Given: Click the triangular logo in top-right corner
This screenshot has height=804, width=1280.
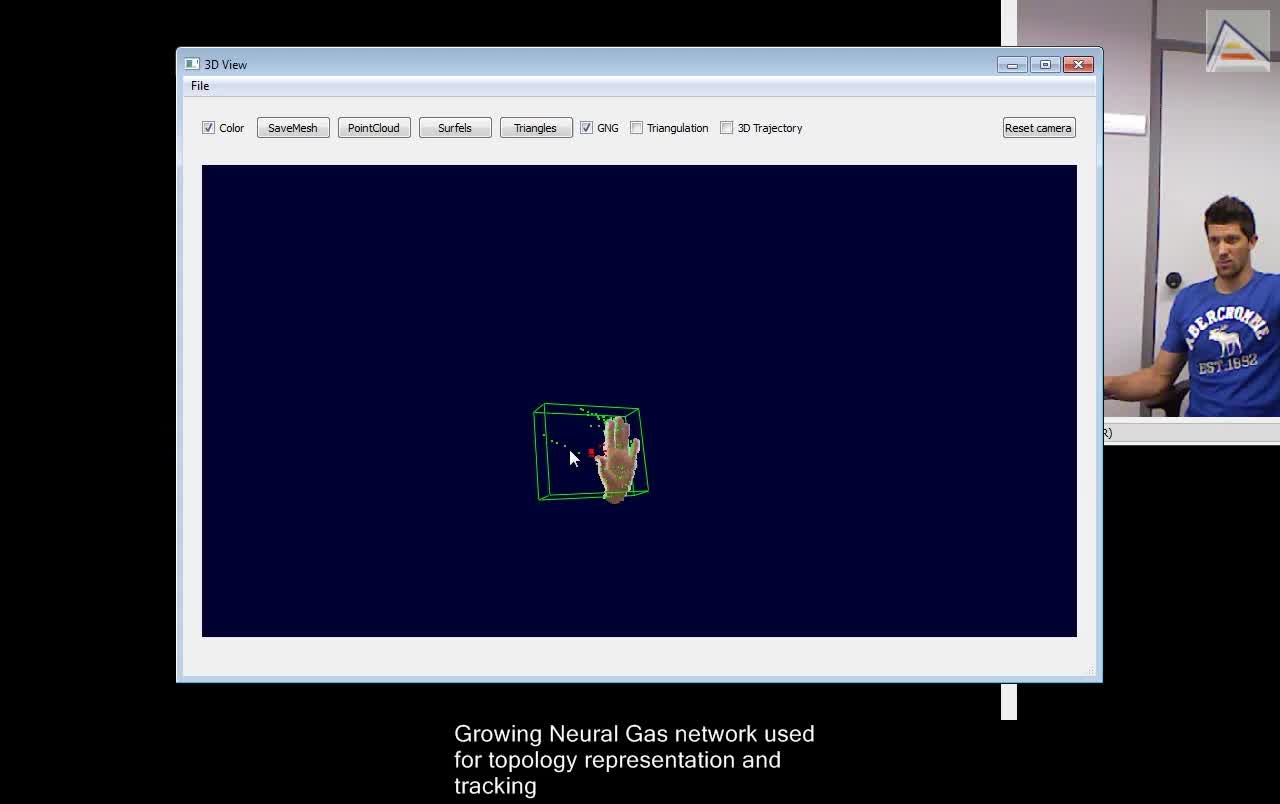Looking at the screenshot, I should coord(1237,42).
